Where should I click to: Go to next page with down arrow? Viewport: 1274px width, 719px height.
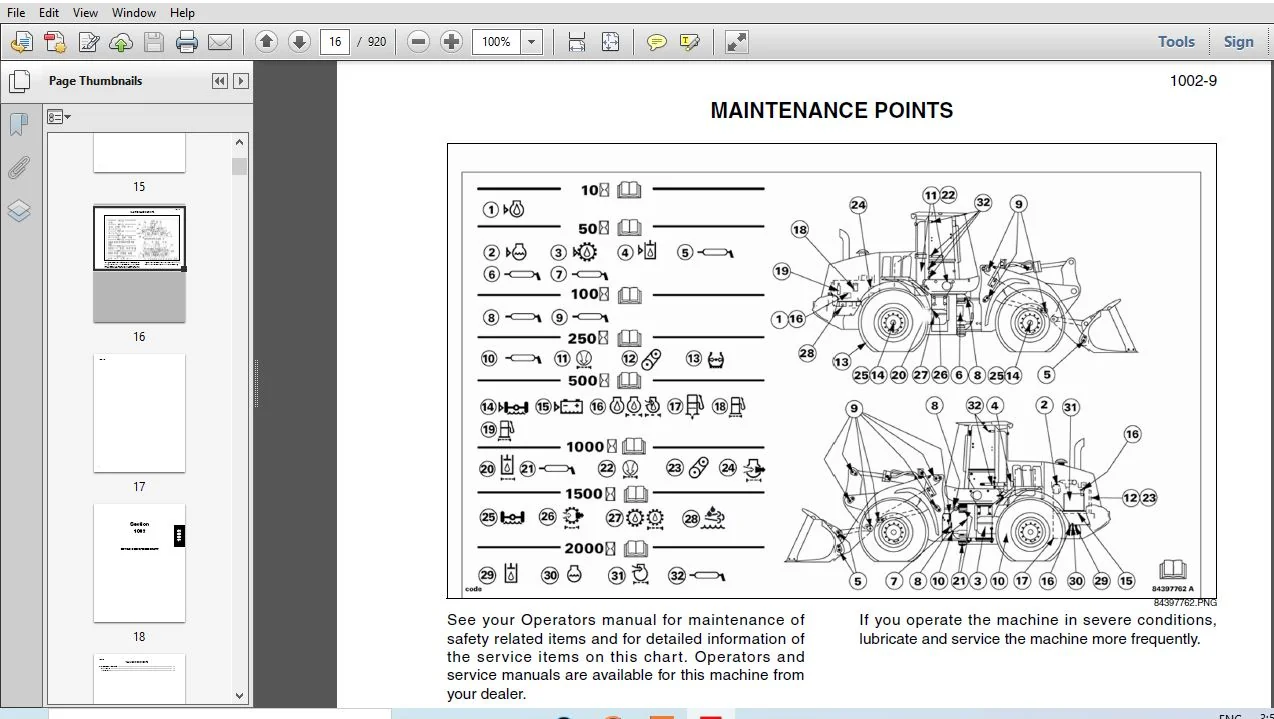coord(299,42)
